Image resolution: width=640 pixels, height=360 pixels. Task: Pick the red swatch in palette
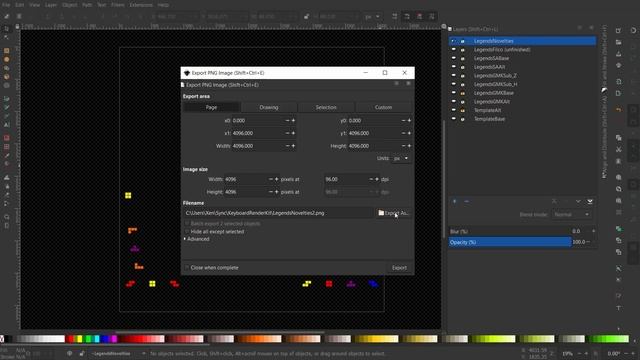(x=70, y=339)
